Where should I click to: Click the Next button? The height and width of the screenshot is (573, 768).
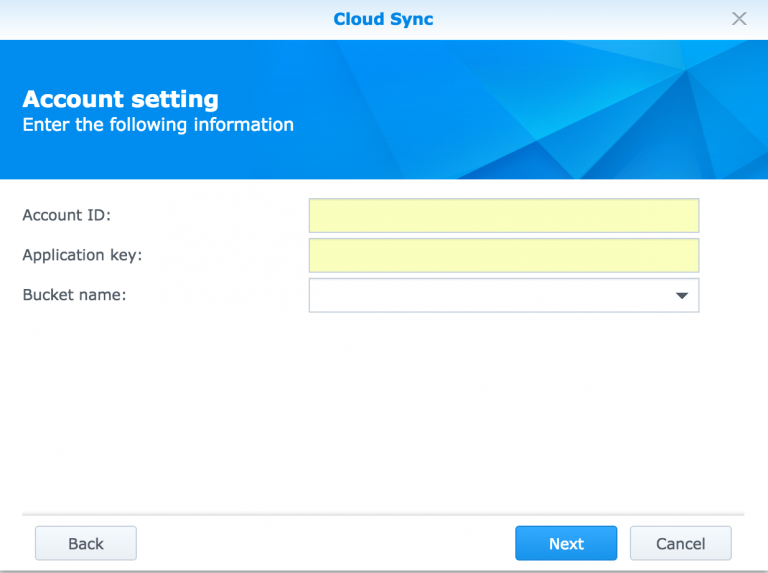[566, 543]
